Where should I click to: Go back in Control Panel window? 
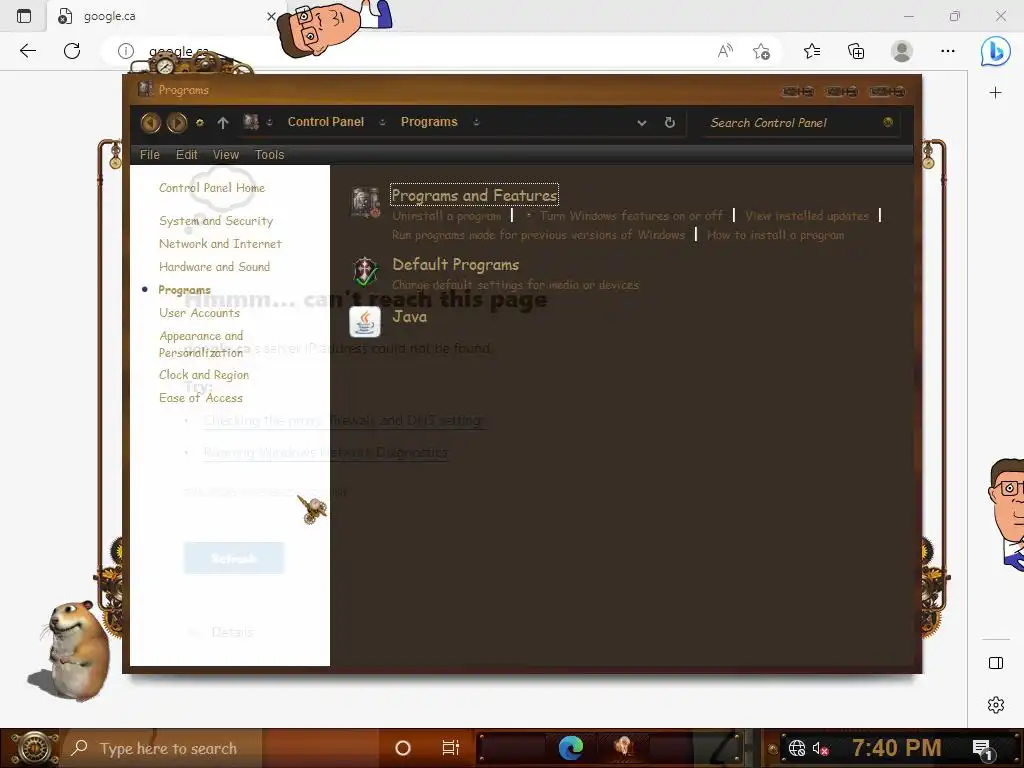coord(150,122)
